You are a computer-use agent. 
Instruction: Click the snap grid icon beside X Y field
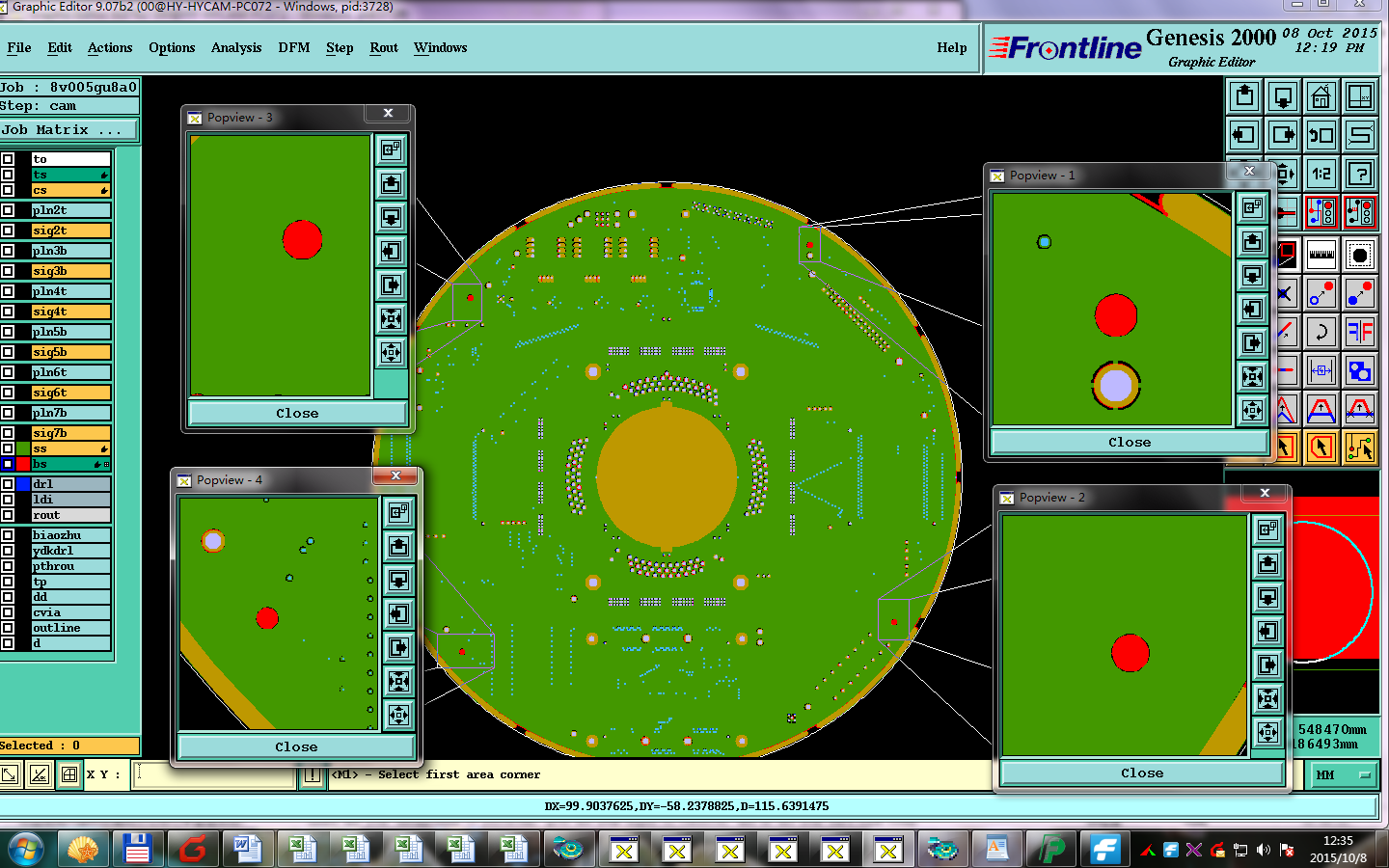[x=69, y=774]
